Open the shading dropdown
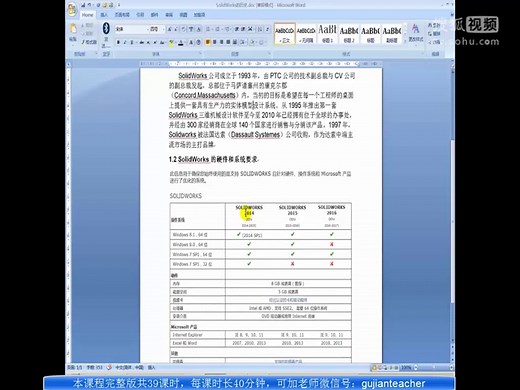This screenshot has height=390, width=520. click(253, 42)
